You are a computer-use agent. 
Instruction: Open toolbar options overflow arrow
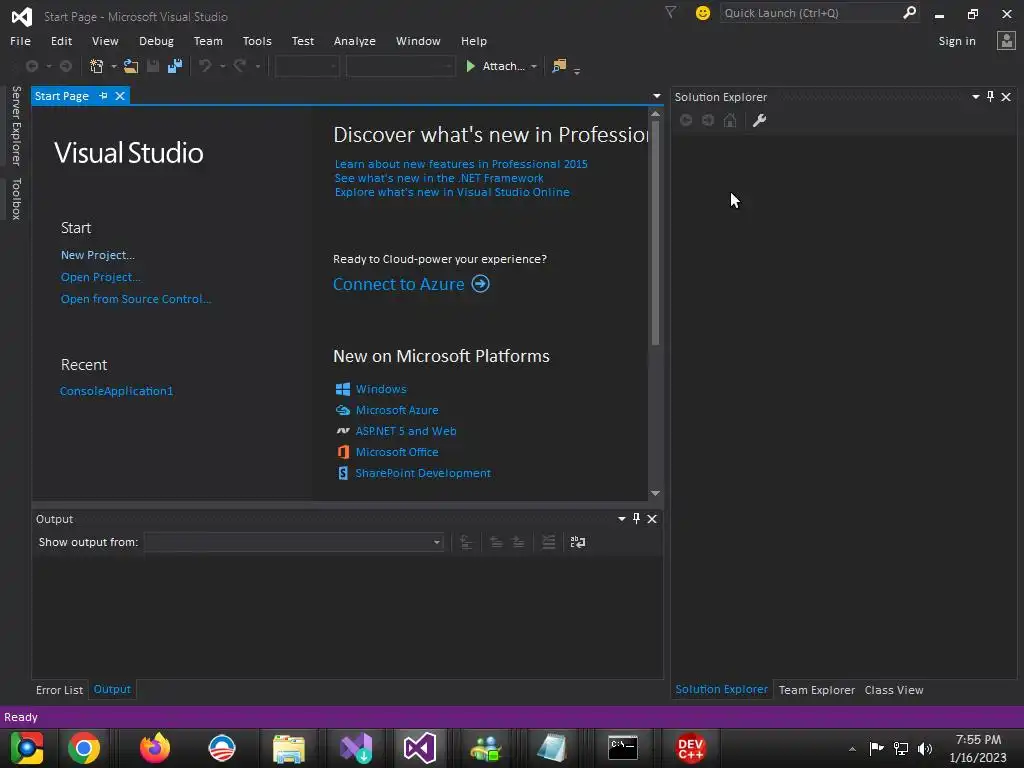(x=577, y=69)
